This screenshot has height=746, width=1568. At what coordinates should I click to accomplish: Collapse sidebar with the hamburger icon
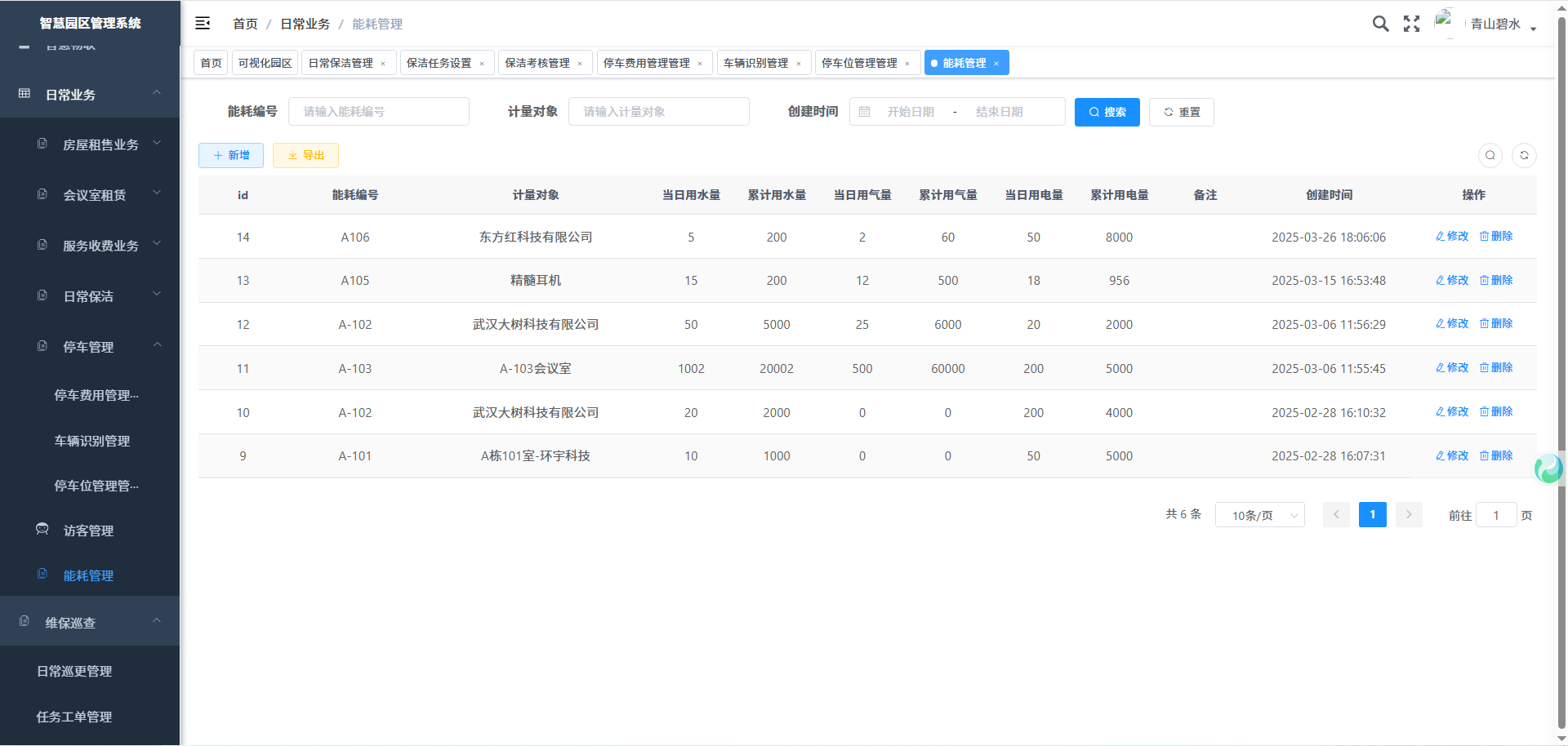click(x=203, y=24)
